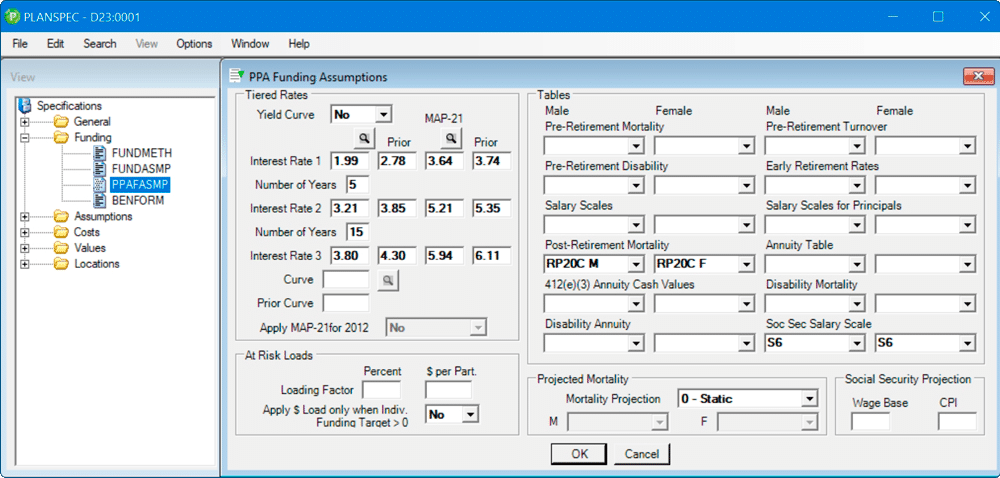Click the Cancel button
Image resolution: width=1000 pixels, height=478 pixels.
[x=642, y=454]
